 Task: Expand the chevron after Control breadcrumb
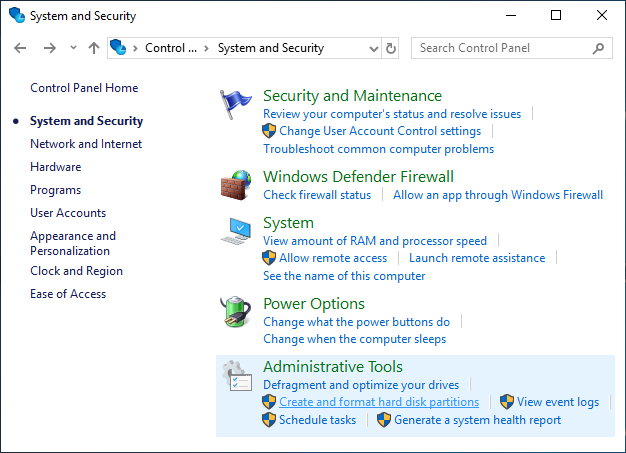point(206,49)
